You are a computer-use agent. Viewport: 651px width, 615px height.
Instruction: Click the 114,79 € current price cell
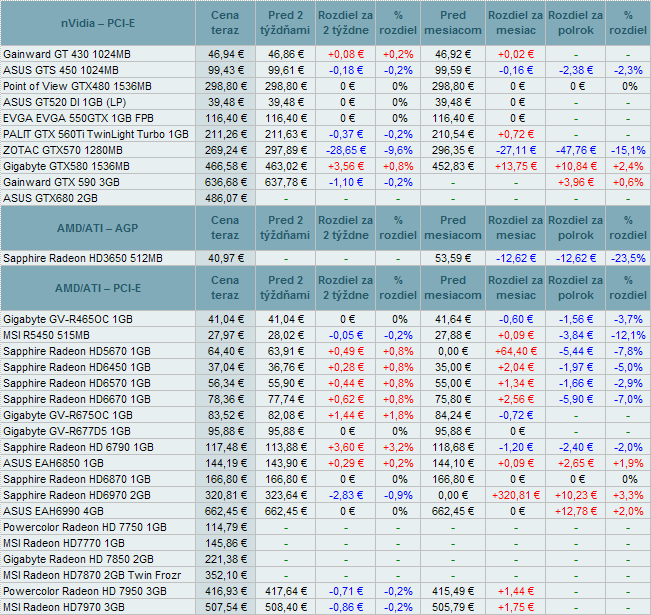(x=226, y=527)
